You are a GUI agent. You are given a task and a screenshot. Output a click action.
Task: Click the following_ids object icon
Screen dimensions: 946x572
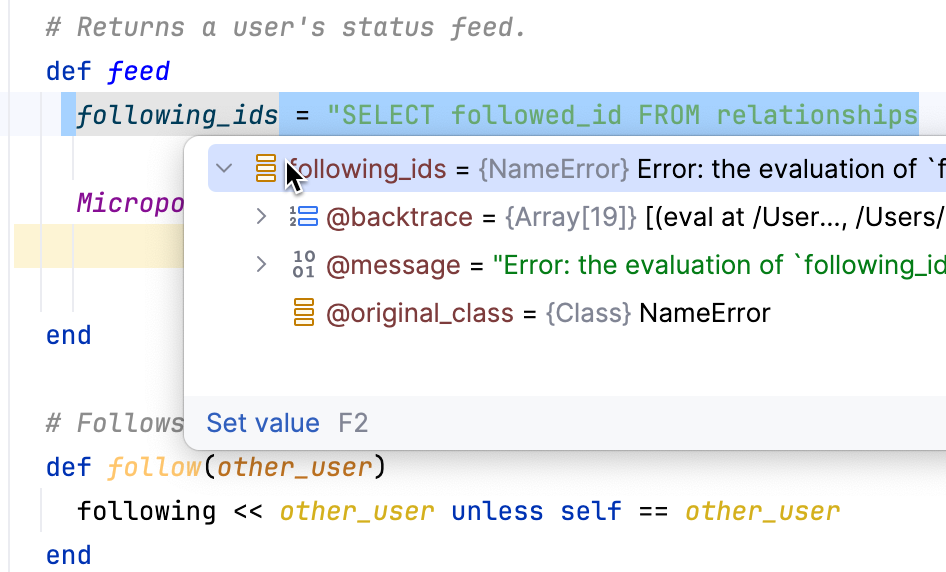[x=266, y=169]
